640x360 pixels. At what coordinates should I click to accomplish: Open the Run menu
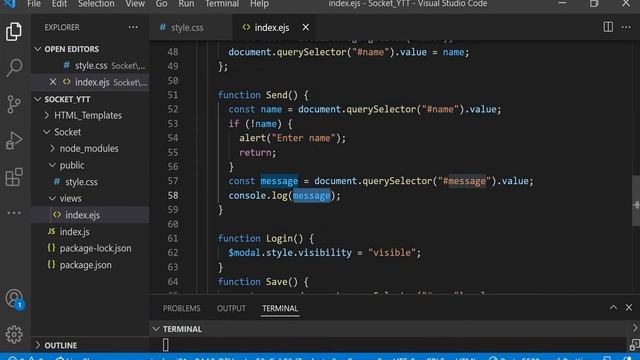(186, 4)
